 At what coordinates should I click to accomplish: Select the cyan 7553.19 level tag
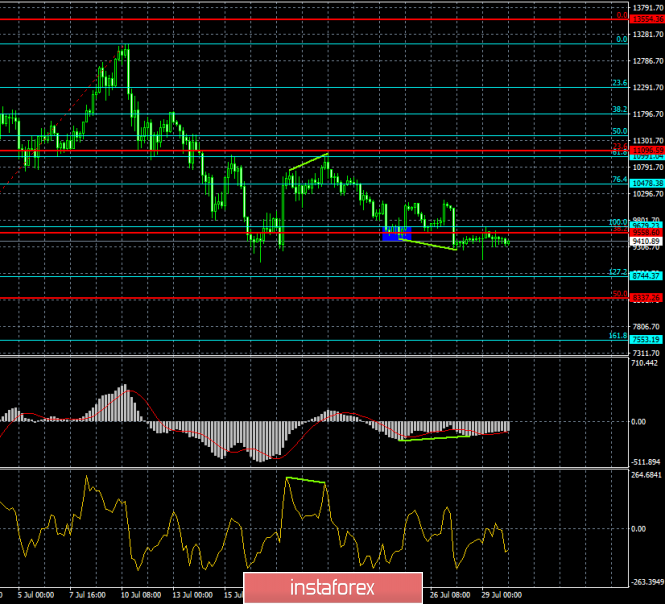646,339
